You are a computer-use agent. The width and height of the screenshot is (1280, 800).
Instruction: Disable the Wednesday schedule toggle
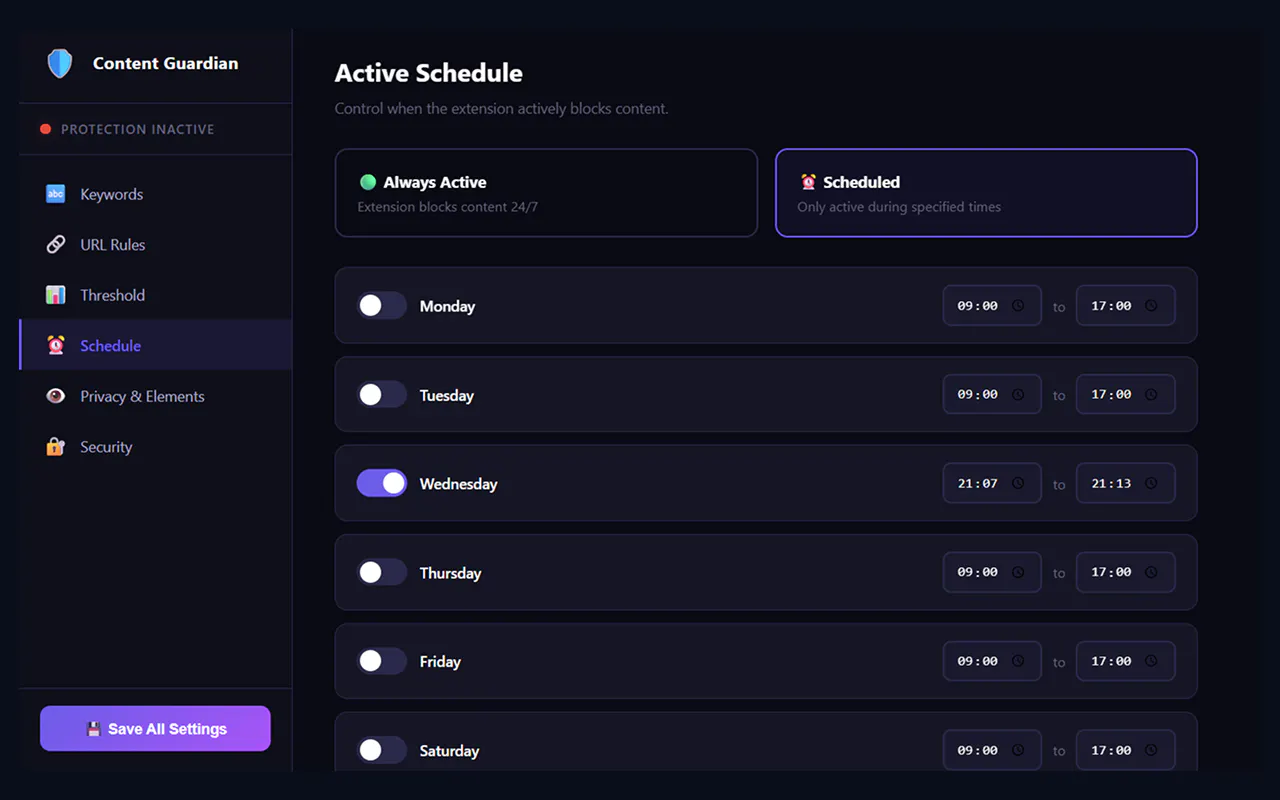(x=382, y=484)
